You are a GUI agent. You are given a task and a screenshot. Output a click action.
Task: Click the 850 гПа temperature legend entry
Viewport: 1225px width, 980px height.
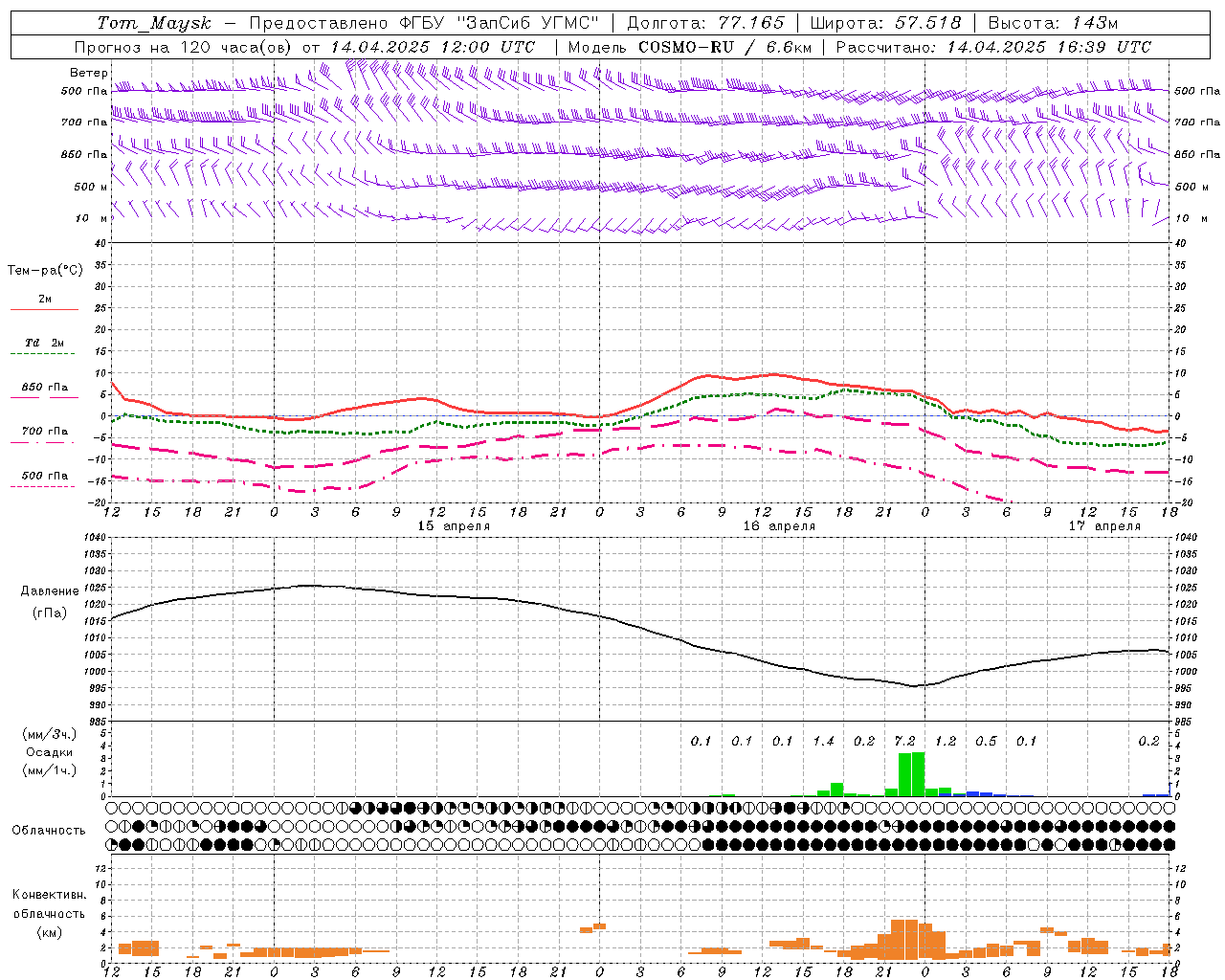click(45, 388)
